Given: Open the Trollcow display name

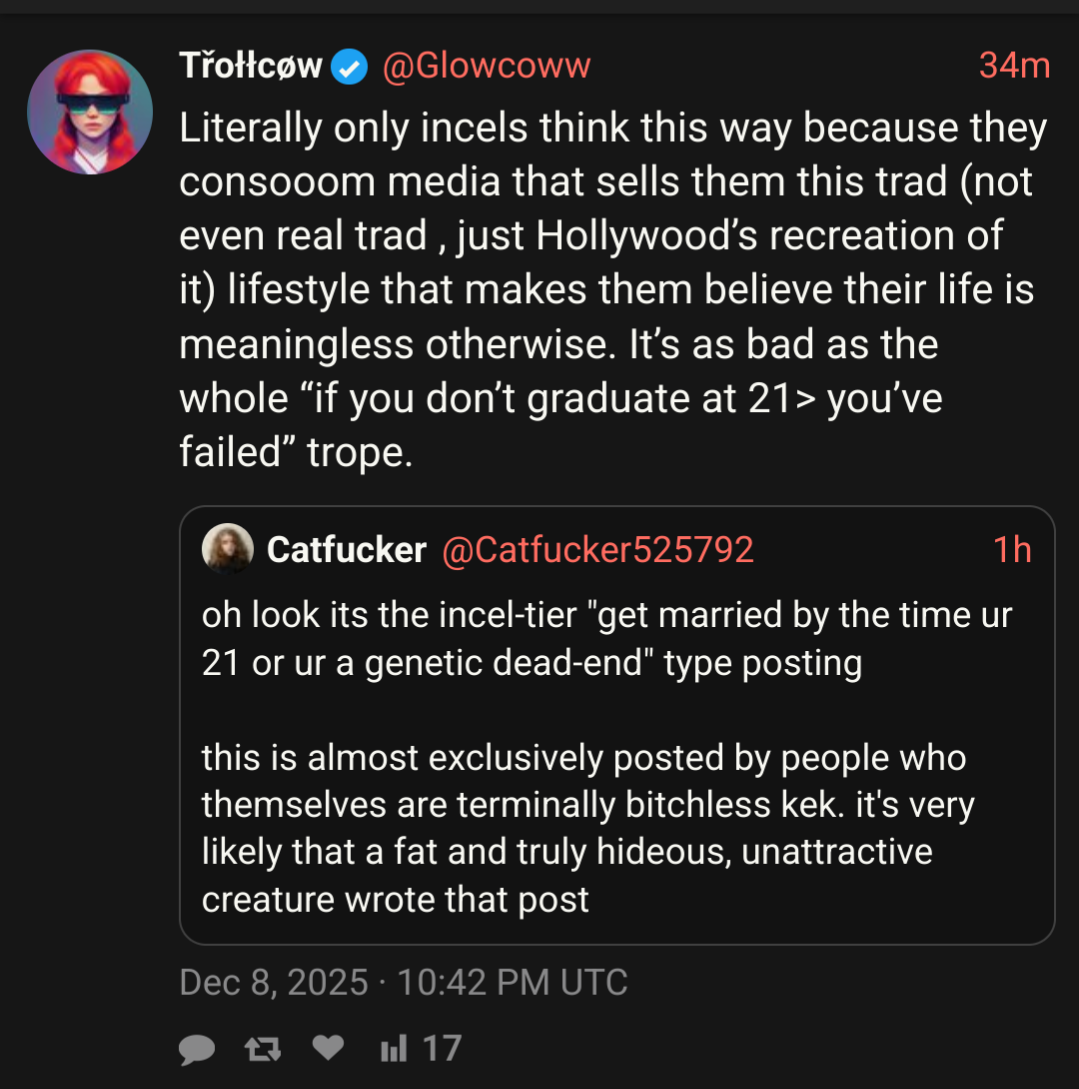Looking at the screenshot, I should pos(251,66).
